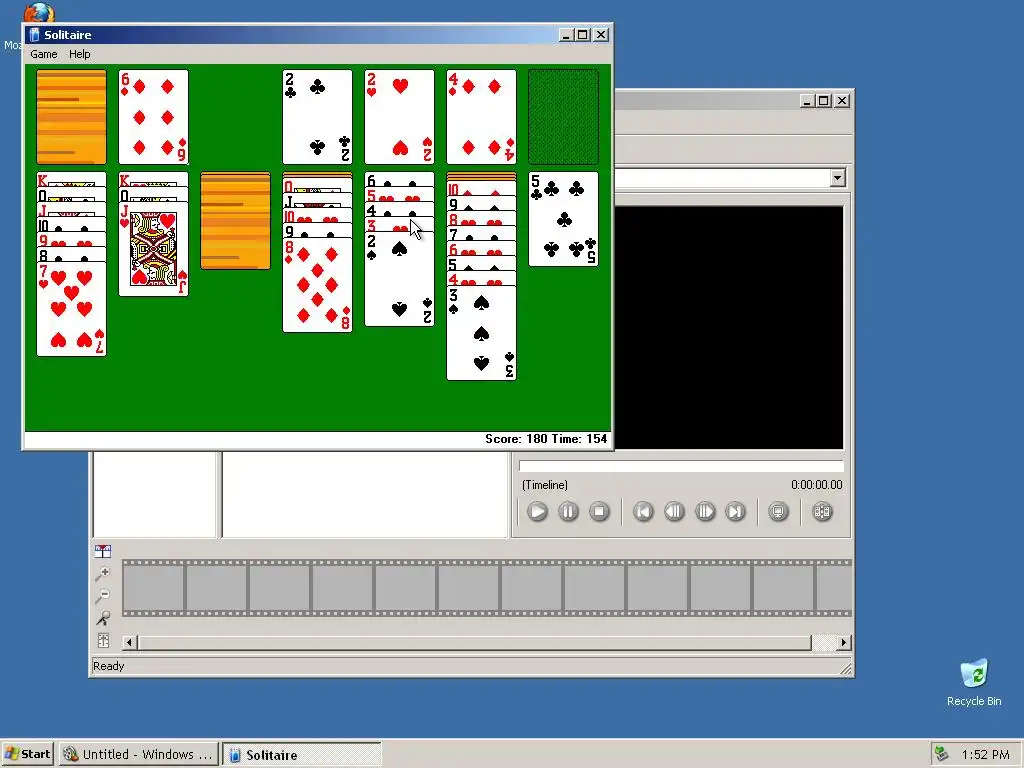
Task: Click the Solitaire taskbar button
Action: pos(301,754)
